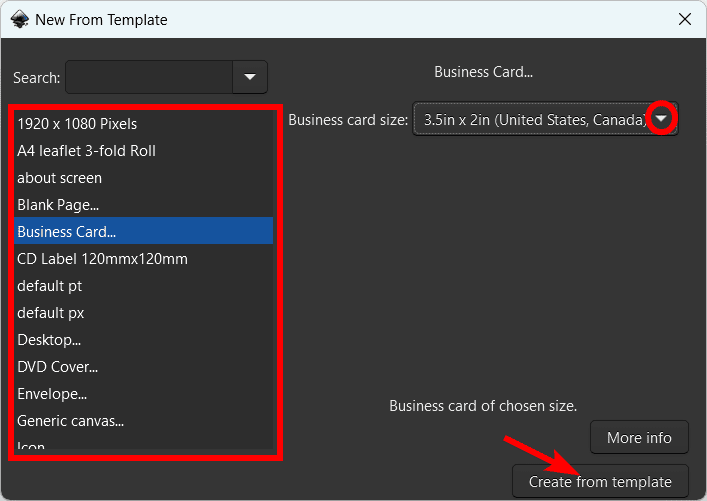The height and width of the screenshot is (501, 707).
Task: Click the Inkscape logo in title bar
Action: (18, 19)
